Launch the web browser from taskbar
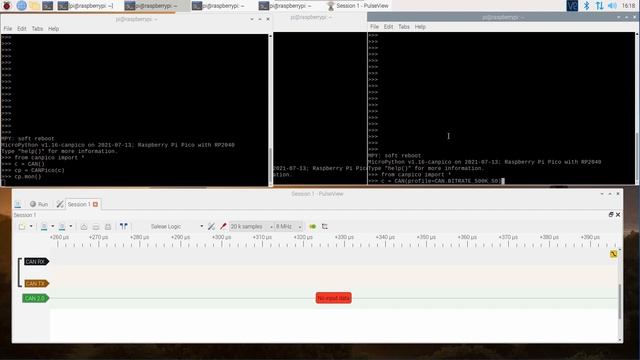The width and height of the screenshot is (640, 360). point(21,5)
